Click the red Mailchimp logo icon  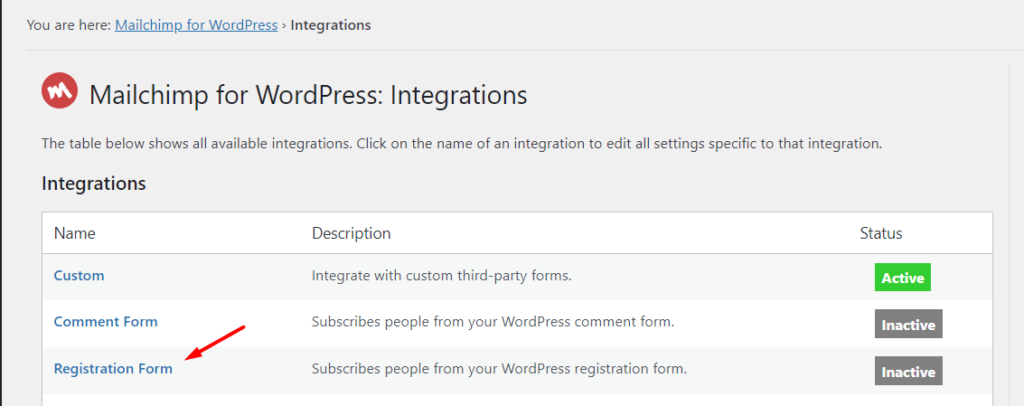[x=59, y=93]
